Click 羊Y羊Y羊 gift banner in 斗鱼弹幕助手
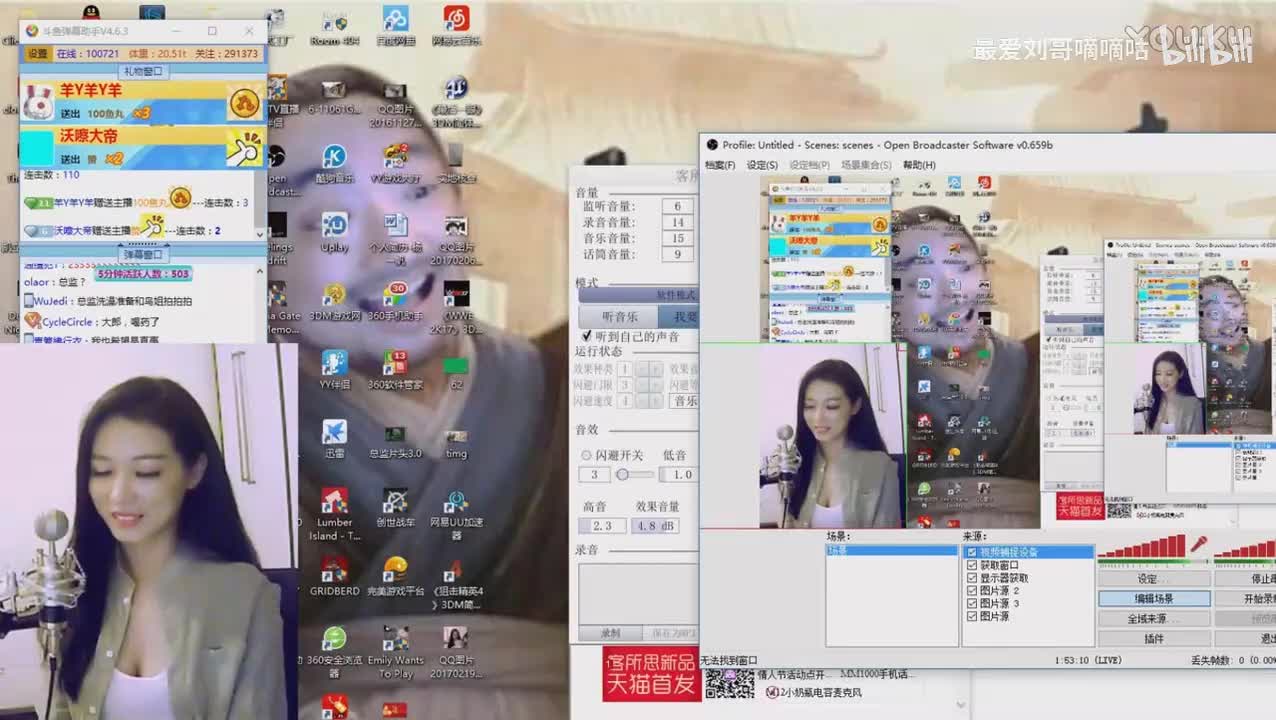This screenshot has height=720, width=1276. pyautogui.click(x=143, y=102)
